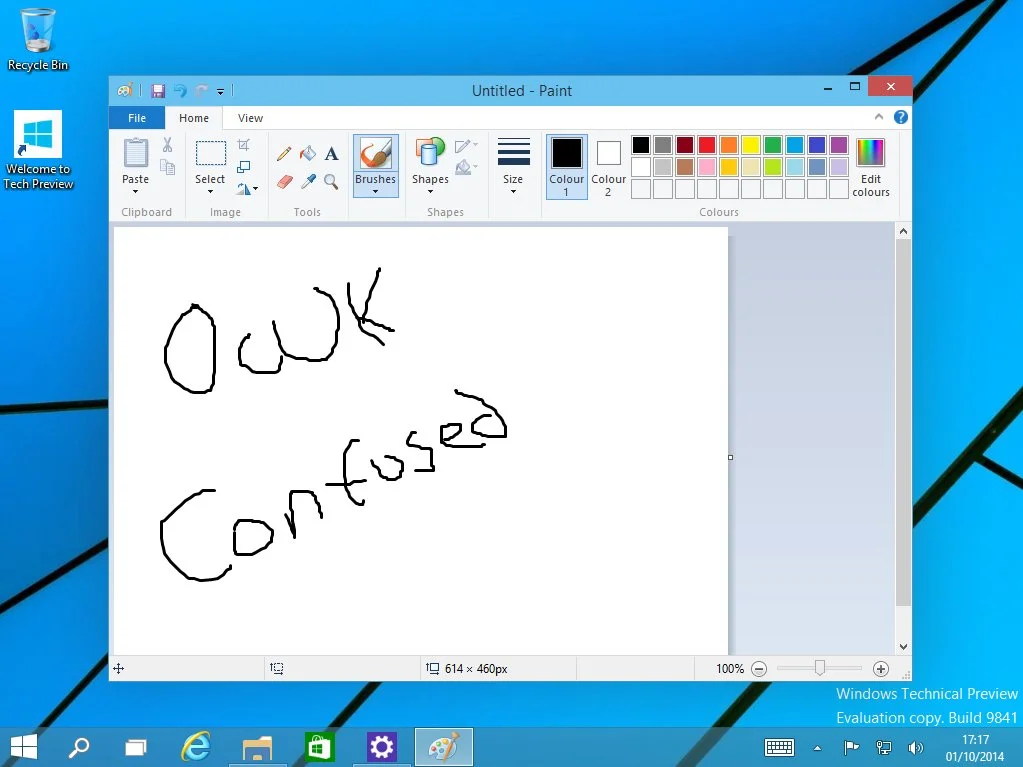Open Paint Help question mark icon

point(900,117)
